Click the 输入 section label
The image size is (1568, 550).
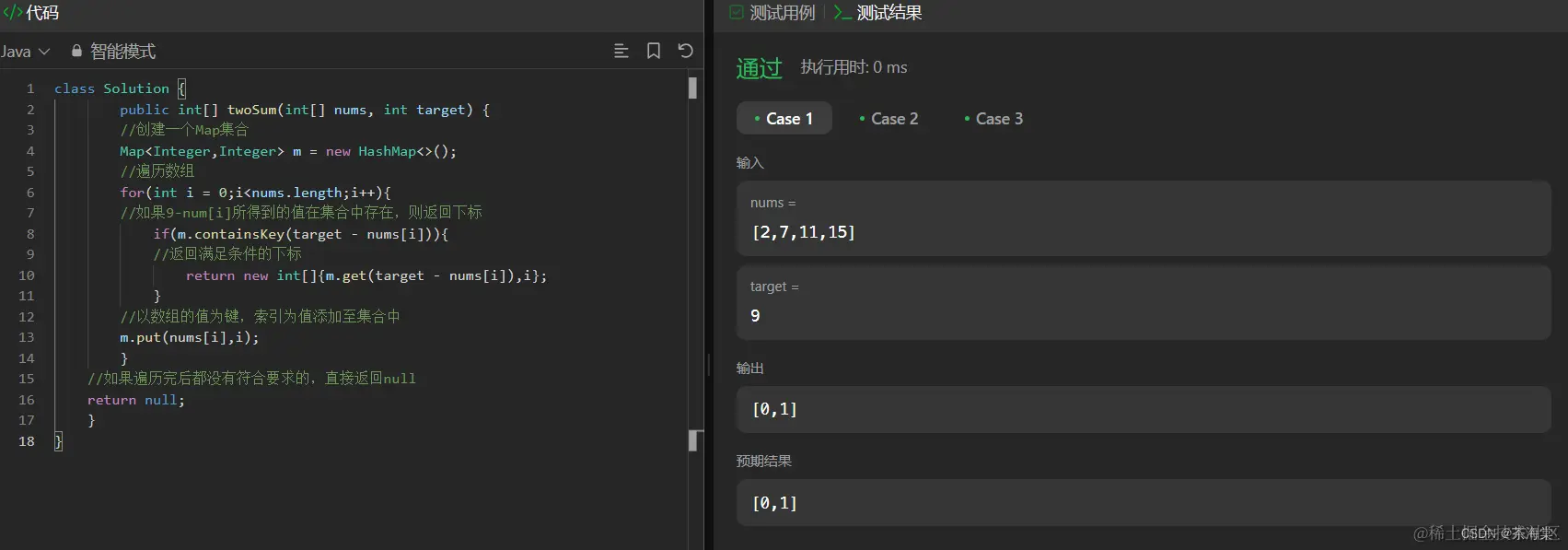(x=750, y=163)
